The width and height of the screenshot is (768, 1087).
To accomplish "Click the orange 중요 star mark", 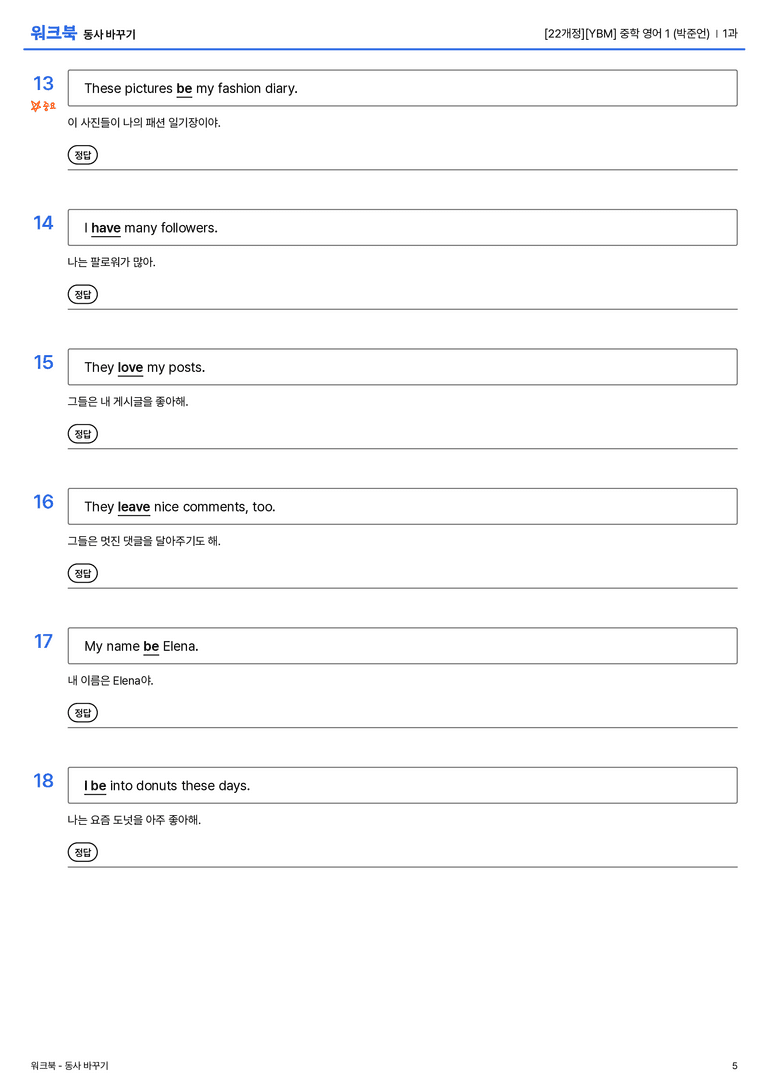I will pyautogui.click(x=43, y=106).
